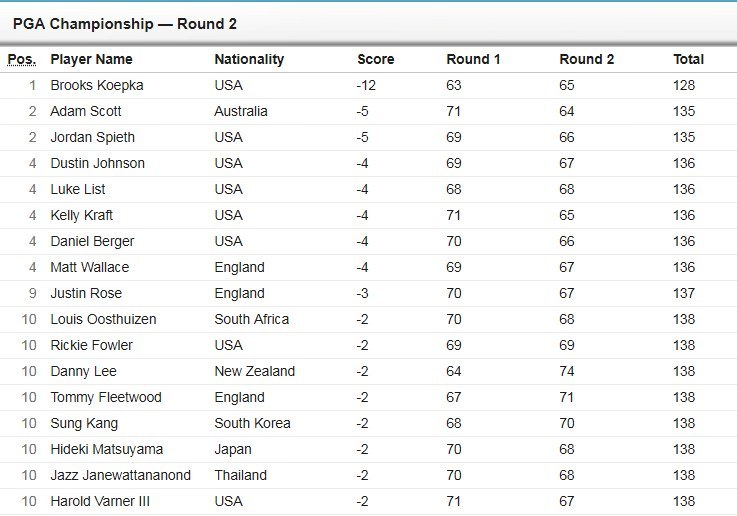Click the Player Name column header
Viewport: 737px width, 516px height.
click(91, 59)
